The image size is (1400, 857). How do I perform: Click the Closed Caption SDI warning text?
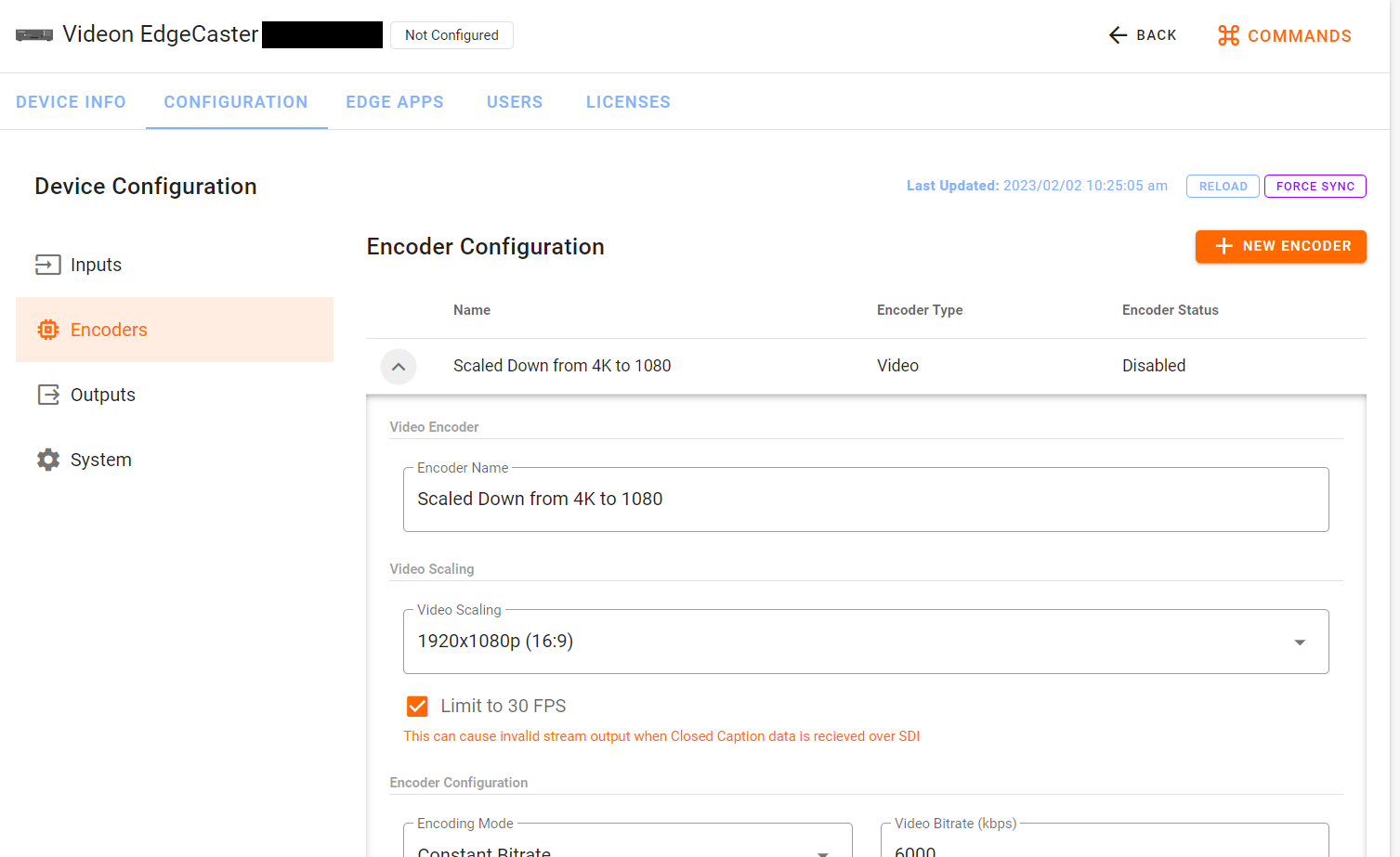pos(661,736)
